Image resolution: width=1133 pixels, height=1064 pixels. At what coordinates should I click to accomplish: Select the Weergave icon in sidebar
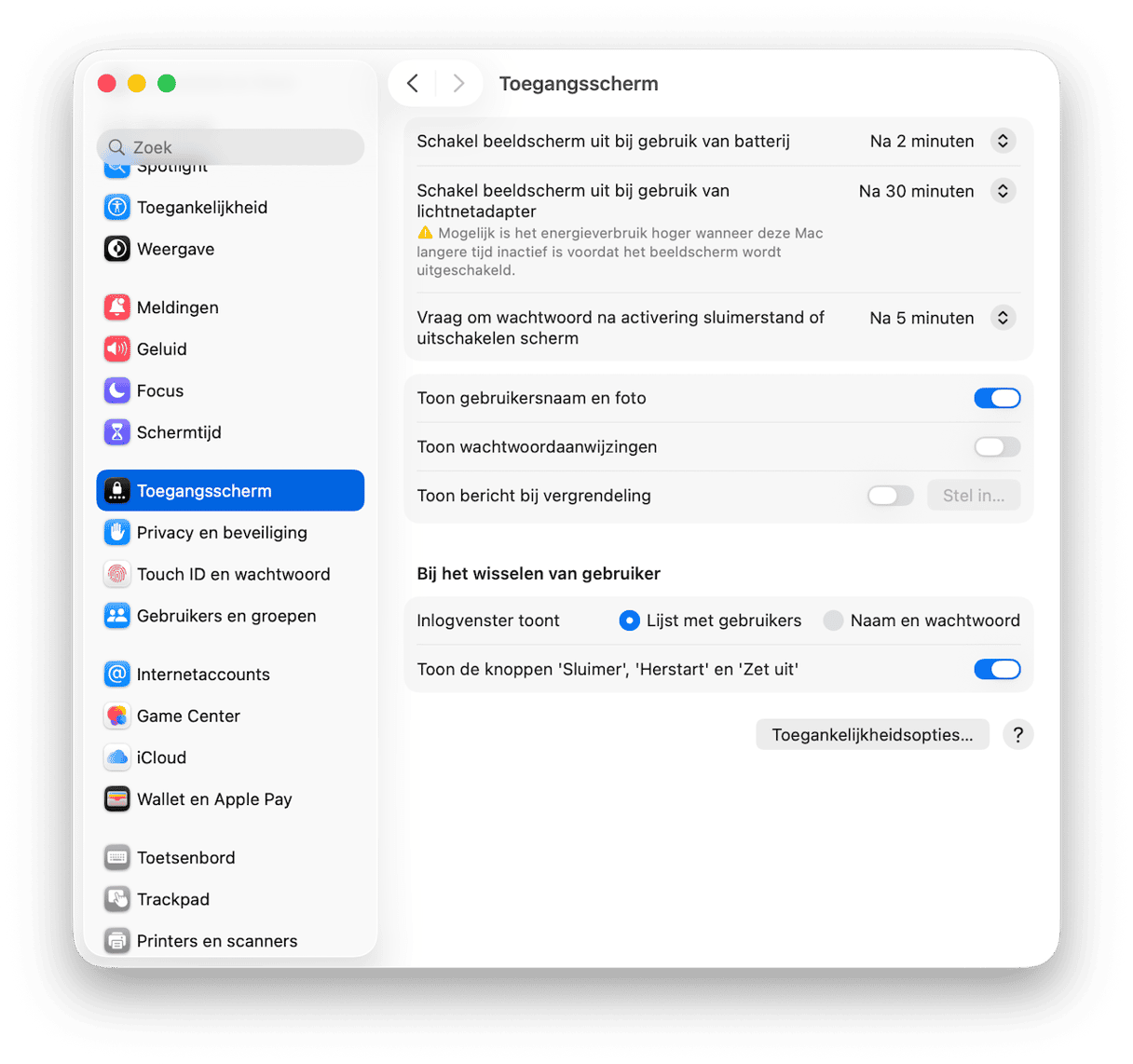click(116, 249)
